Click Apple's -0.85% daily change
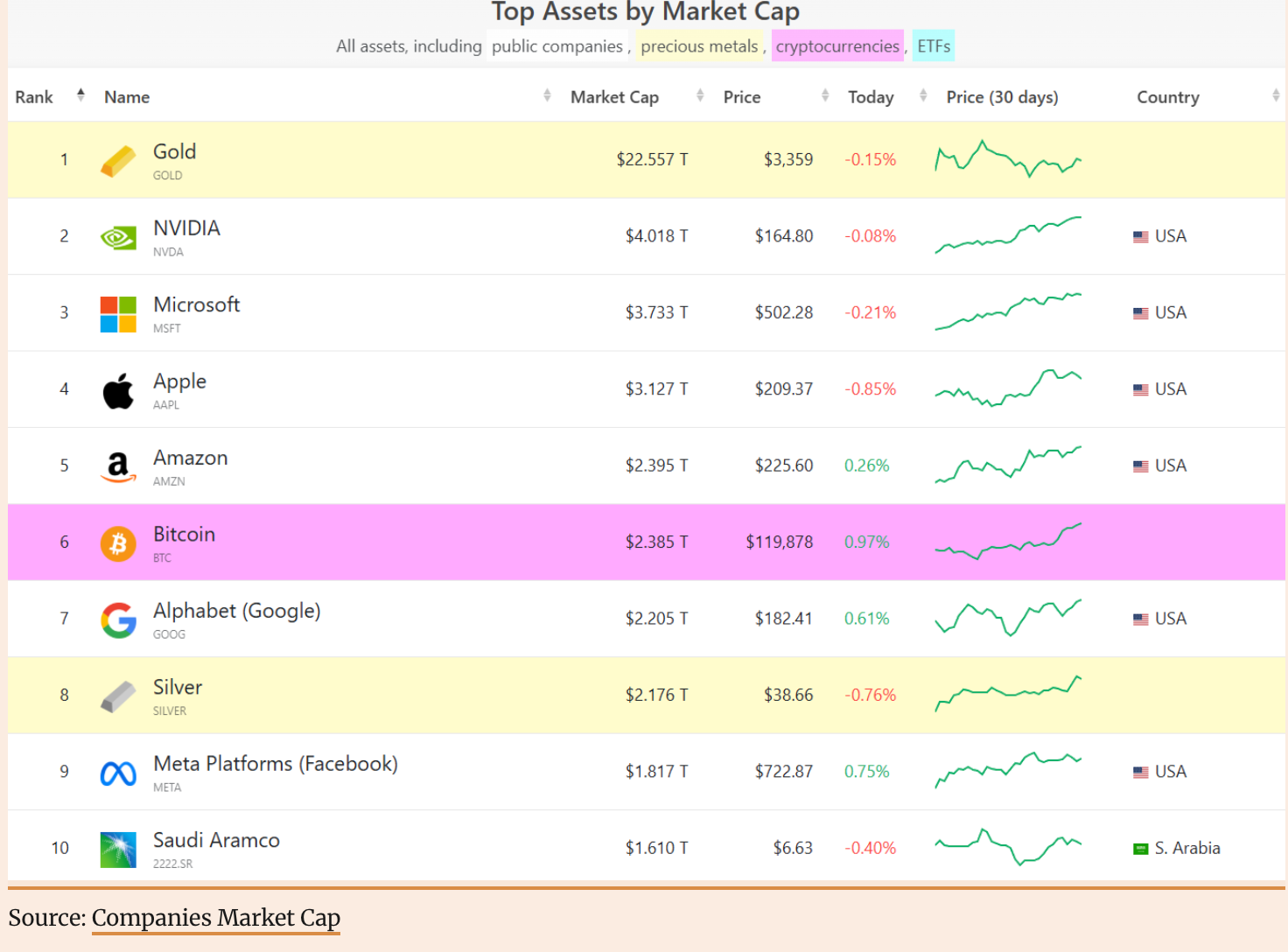This screenshot has height=952, width=1288. [x=870, y=389]
